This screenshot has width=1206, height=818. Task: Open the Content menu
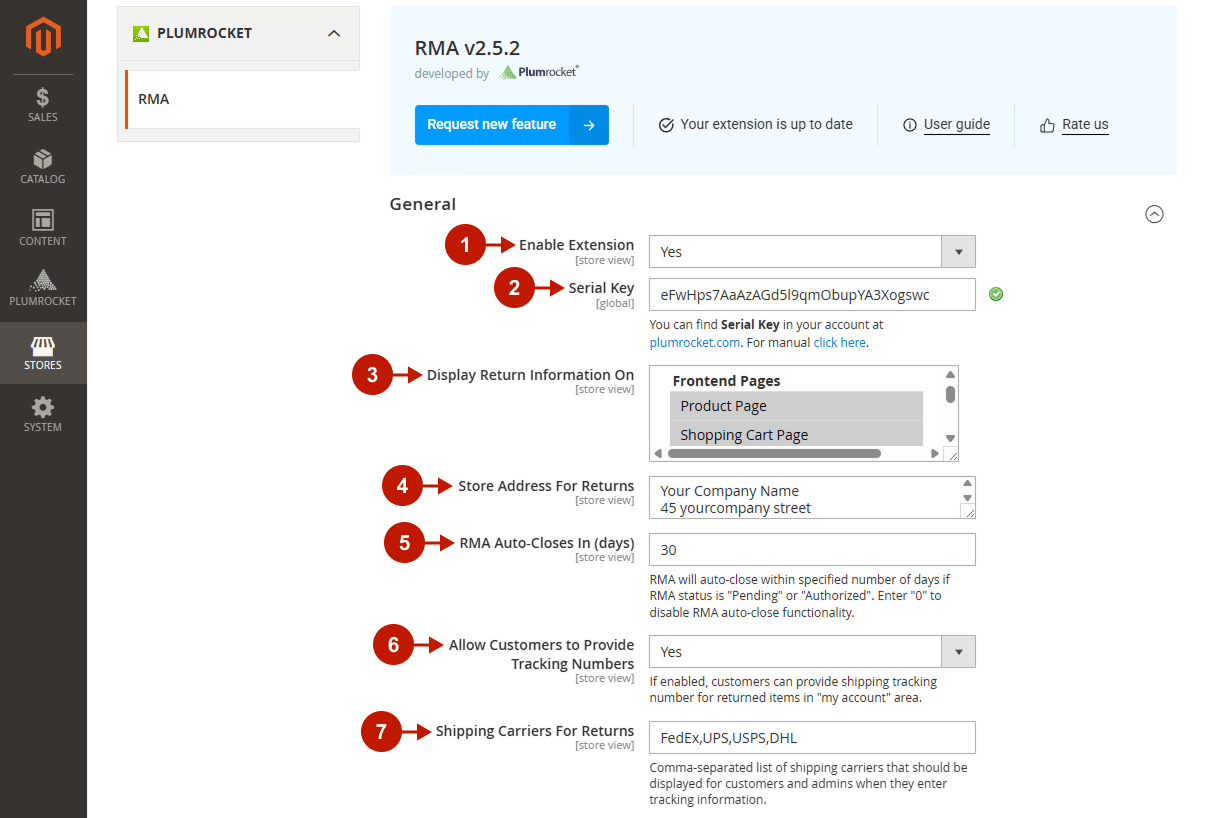(43, 229)
